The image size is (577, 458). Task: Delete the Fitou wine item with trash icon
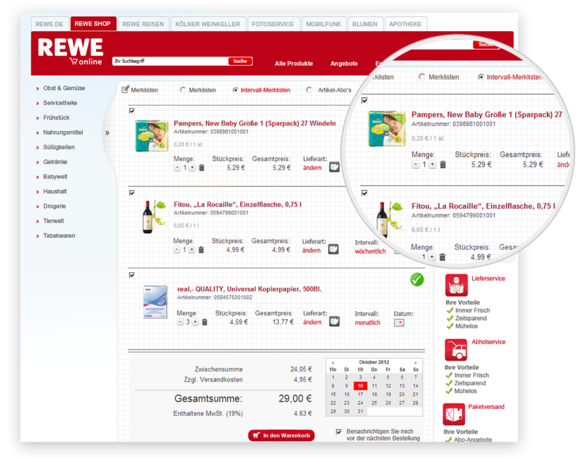coord(201,250)
